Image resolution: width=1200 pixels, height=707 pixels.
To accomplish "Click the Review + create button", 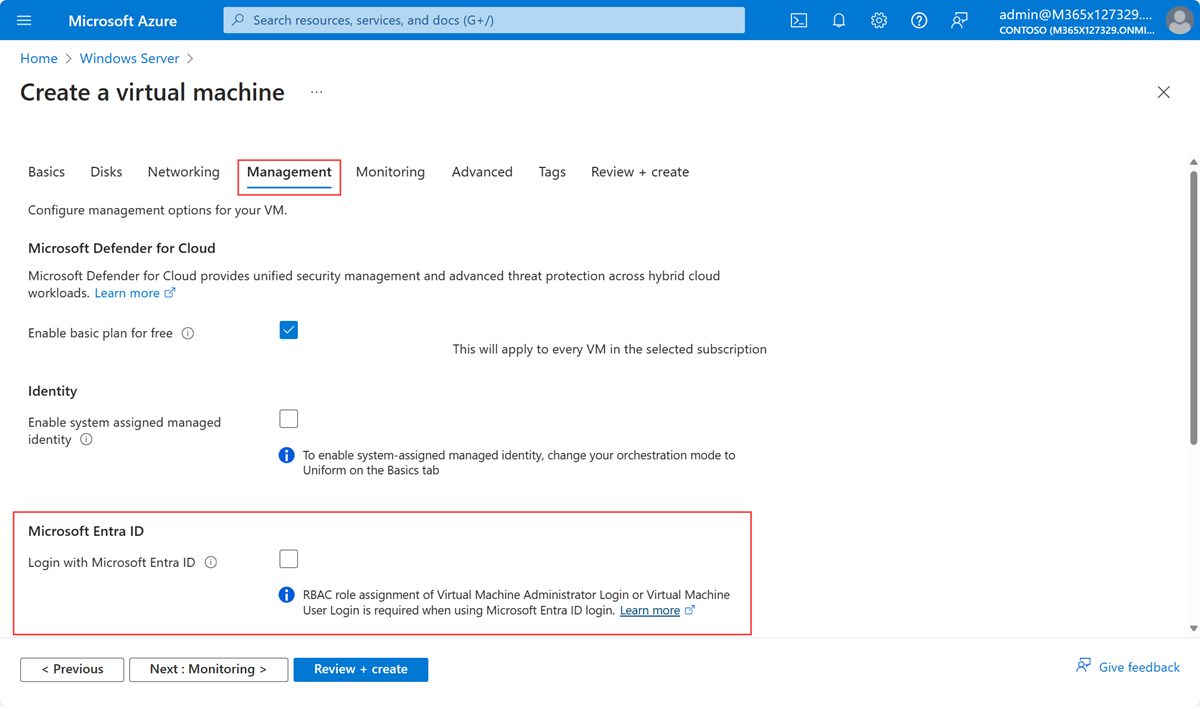I will [360, 669].
